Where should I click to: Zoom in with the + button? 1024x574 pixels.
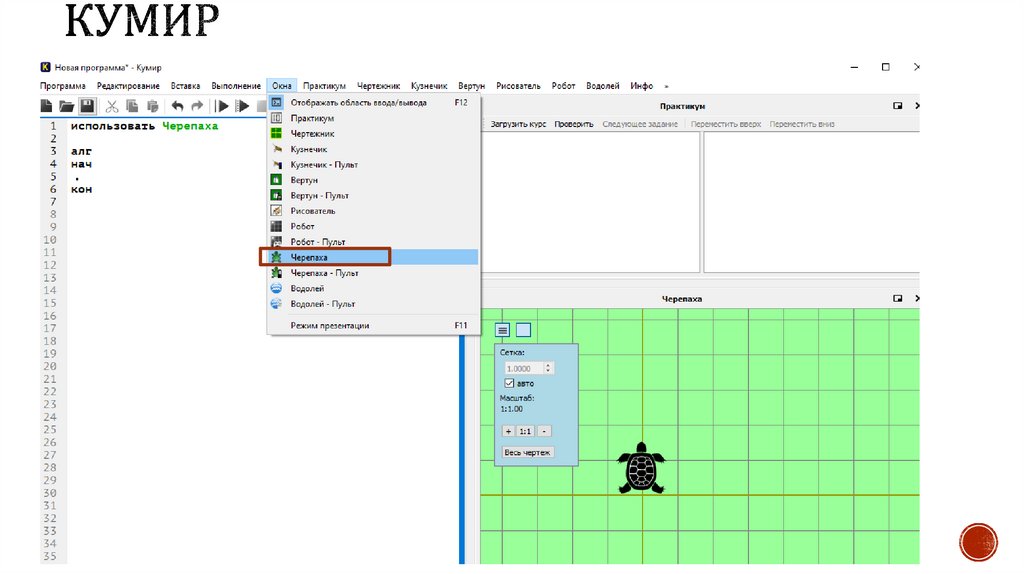tap(508, 431)
